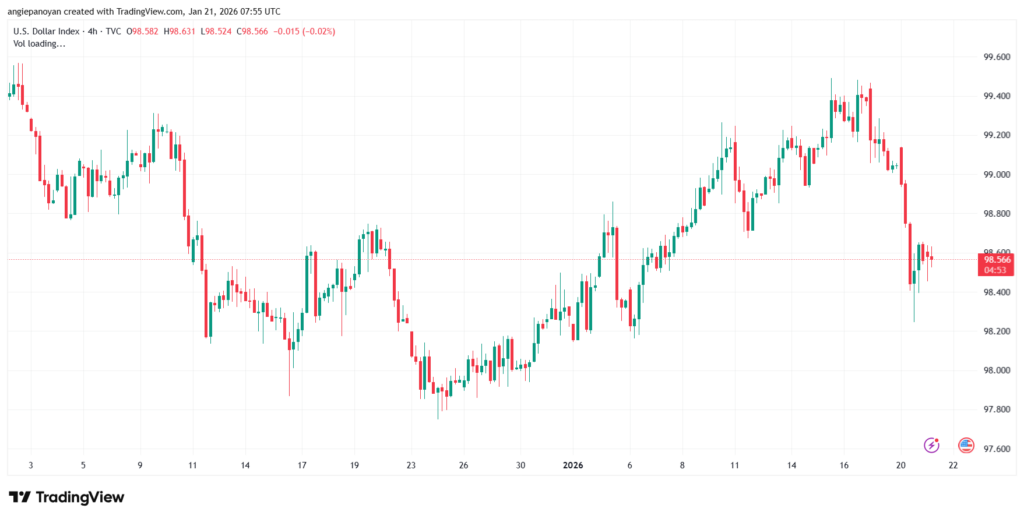This screenshot has height=519, width=1024.
Task: Click the 99.600 level on price axis
Action: tap(997, 57)
